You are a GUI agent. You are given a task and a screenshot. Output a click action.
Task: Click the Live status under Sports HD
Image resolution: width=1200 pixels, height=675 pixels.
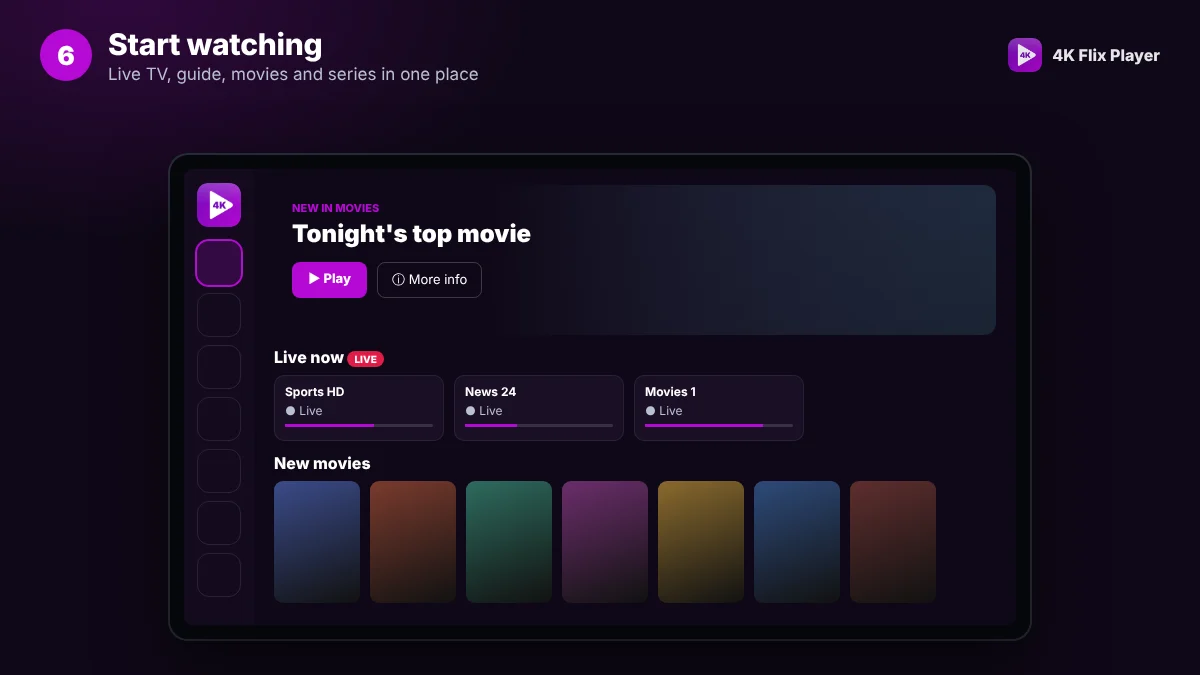click(304, 411)
